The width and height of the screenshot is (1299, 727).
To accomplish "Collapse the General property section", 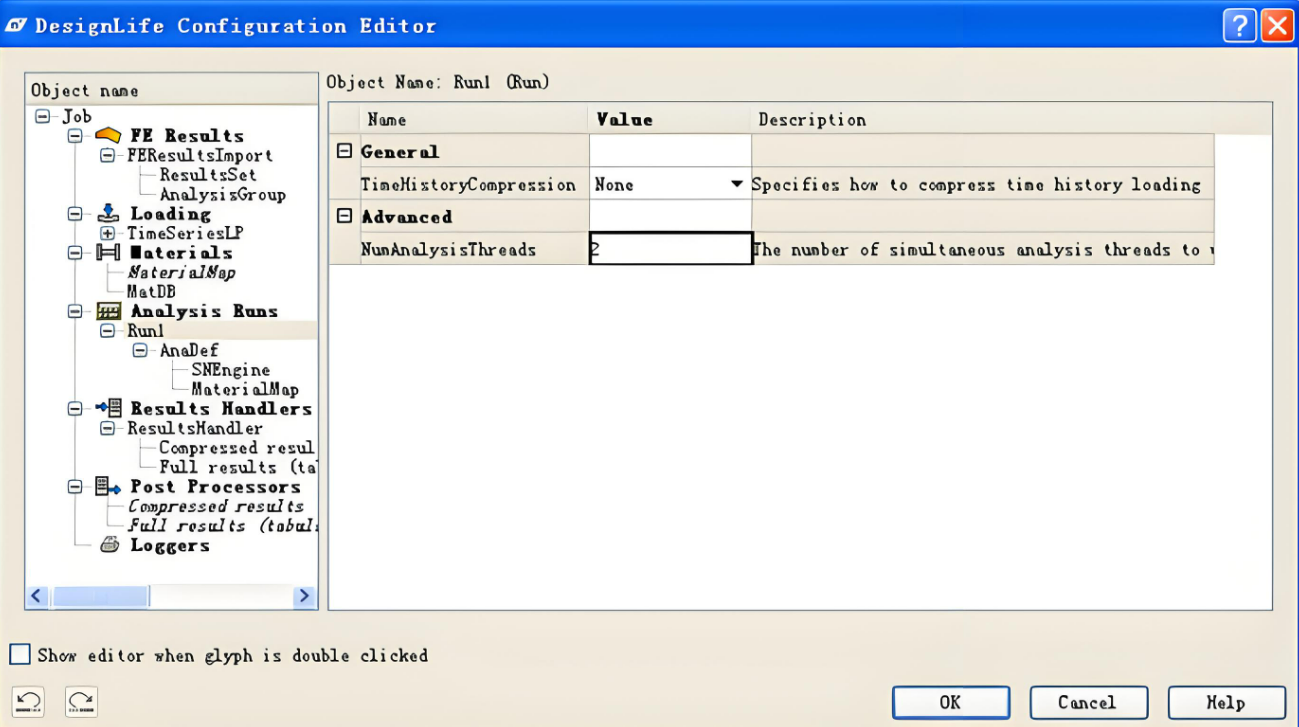I will [x=344, y=152].
